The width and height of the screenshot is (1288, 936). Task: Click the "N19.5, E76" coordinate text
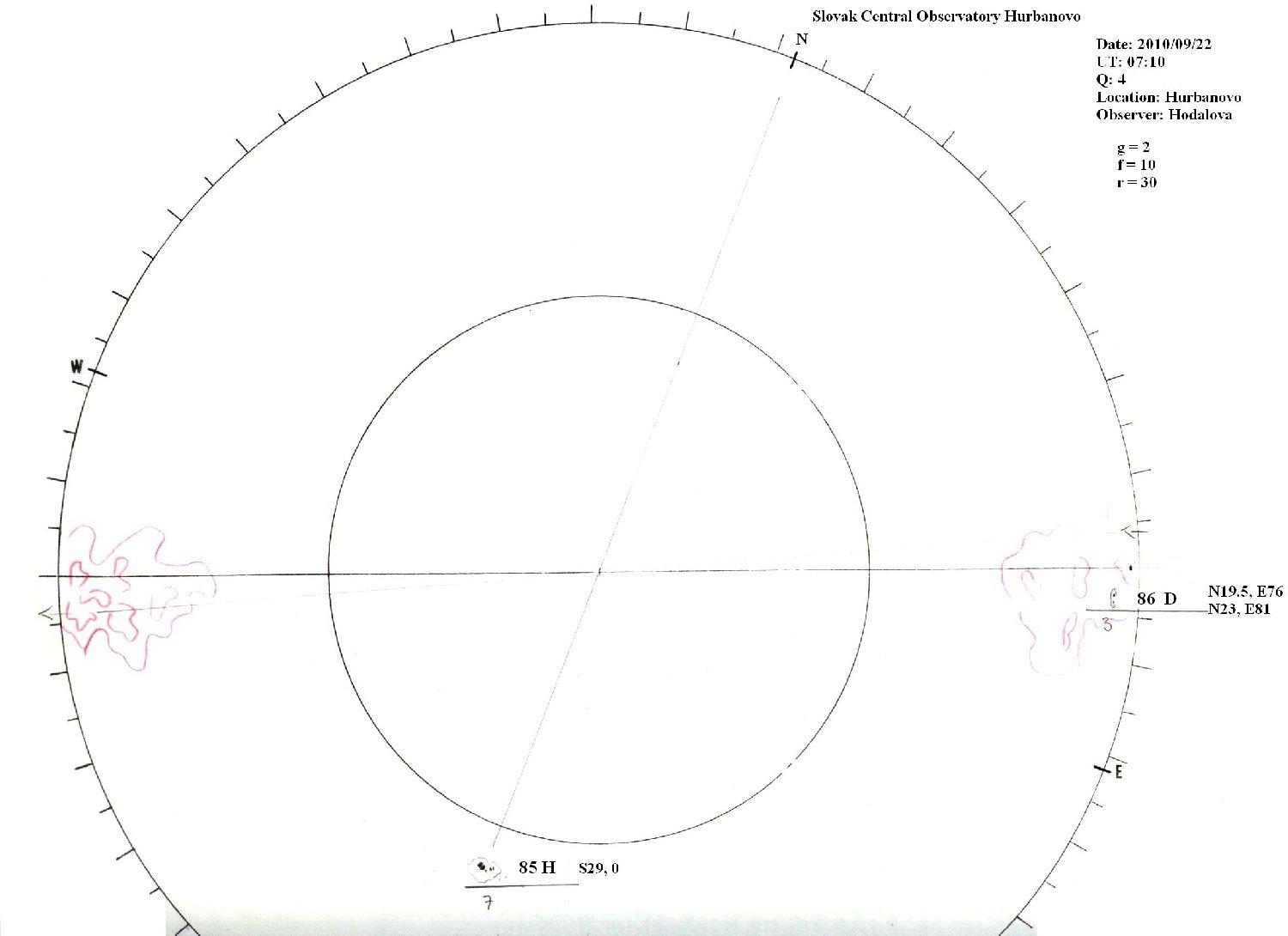1244,592
